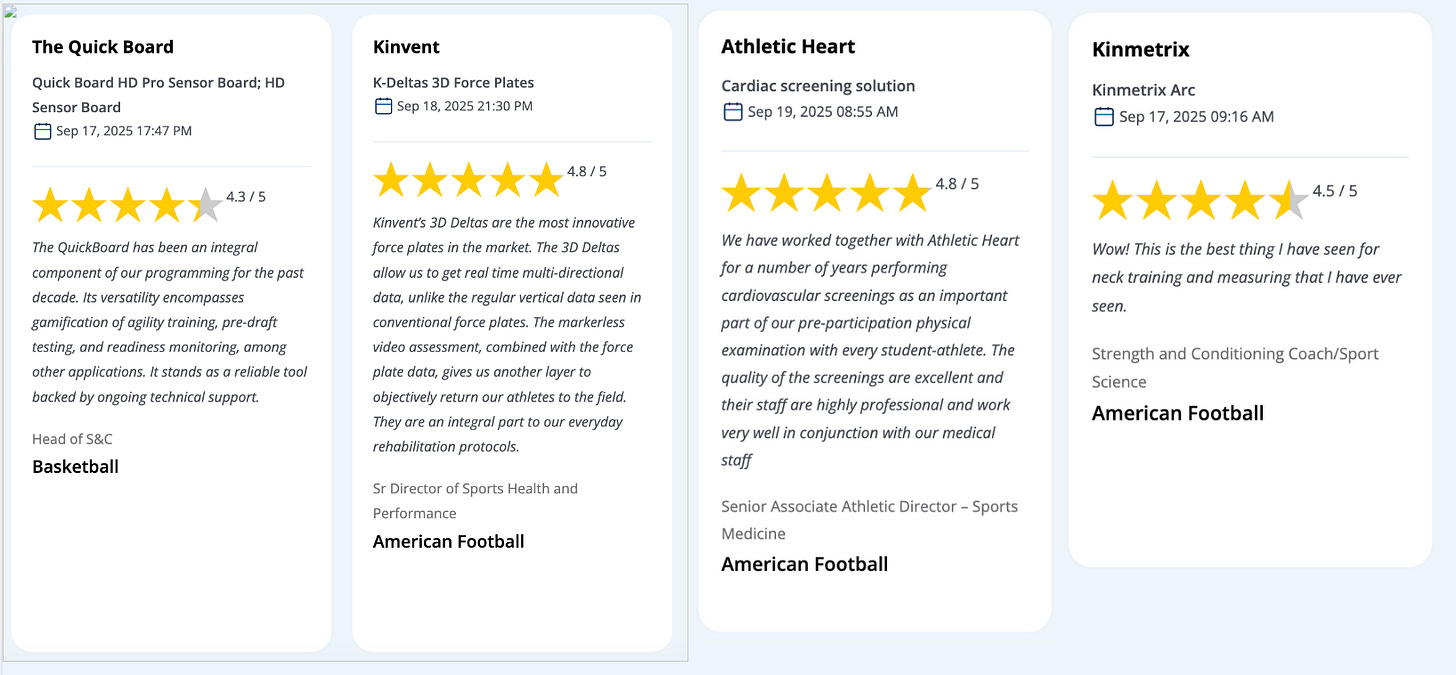Click the partially filled fifth star on Kinmetrix

[x=1288, y=200]
